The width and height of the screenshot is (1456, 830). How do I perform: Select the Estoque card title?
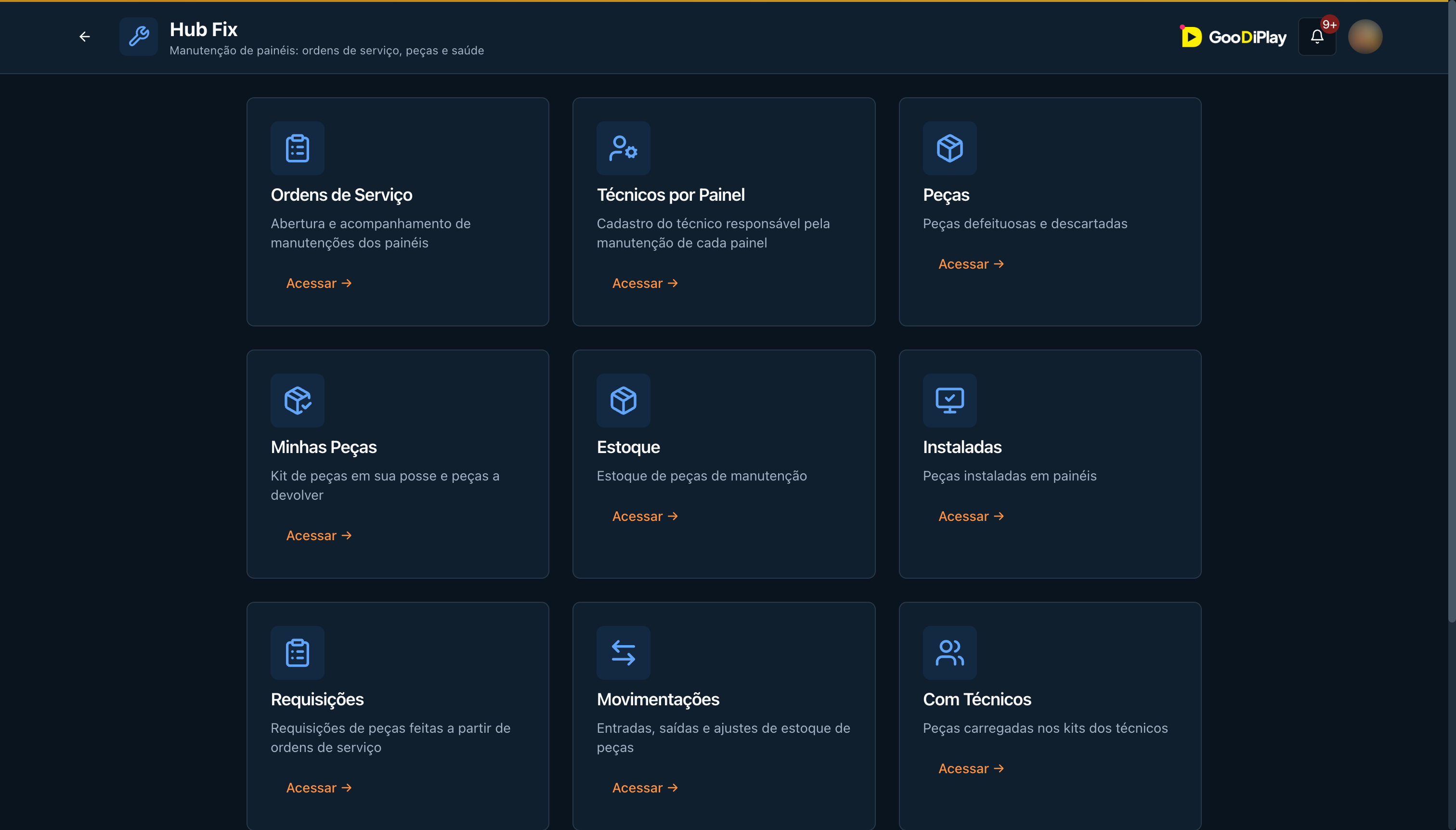pyautogui.click(x=628, y=447)
